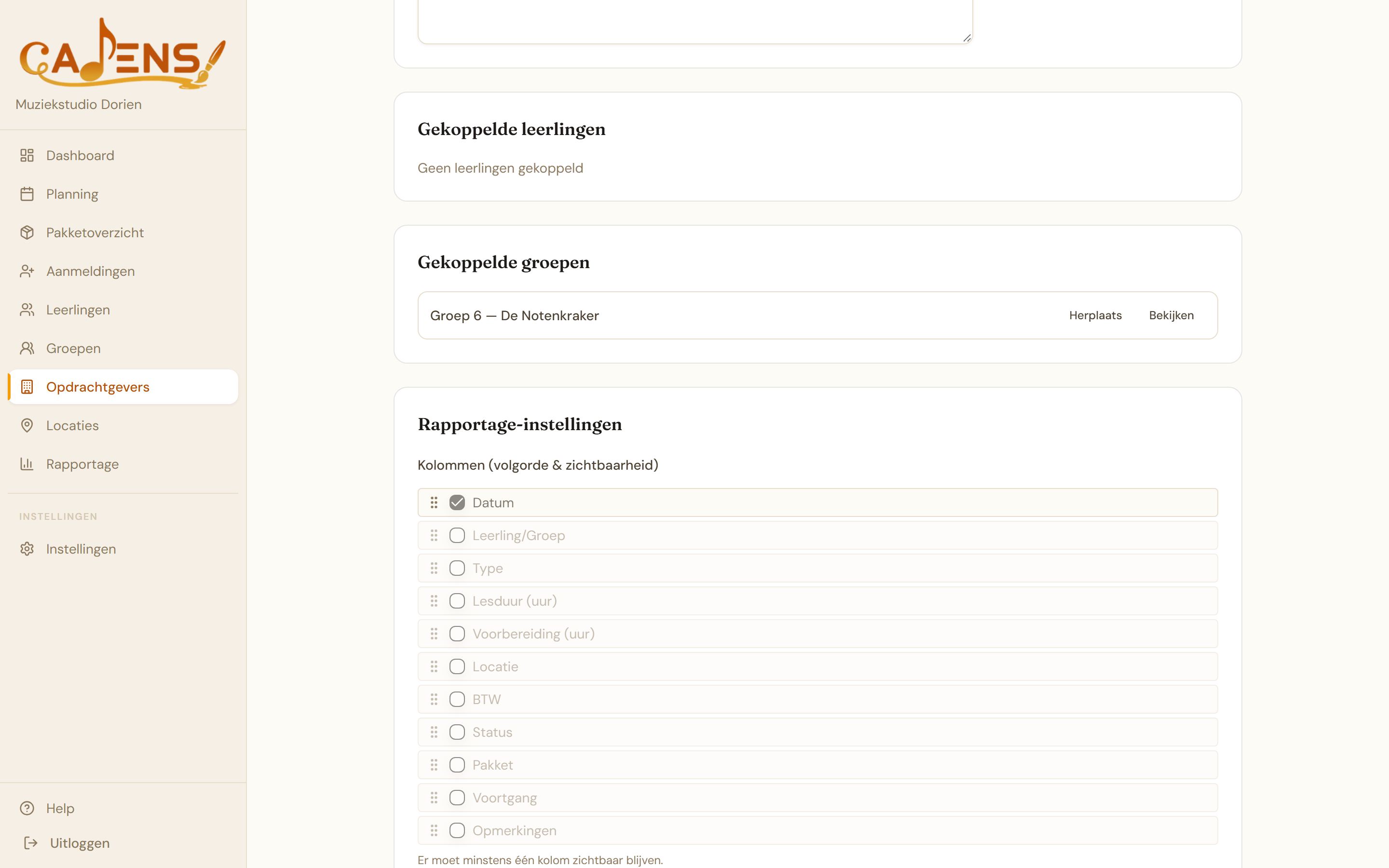Click the Locaties map pin icon
Viewport: 1389px width, 868px height.
pos(27,425)
